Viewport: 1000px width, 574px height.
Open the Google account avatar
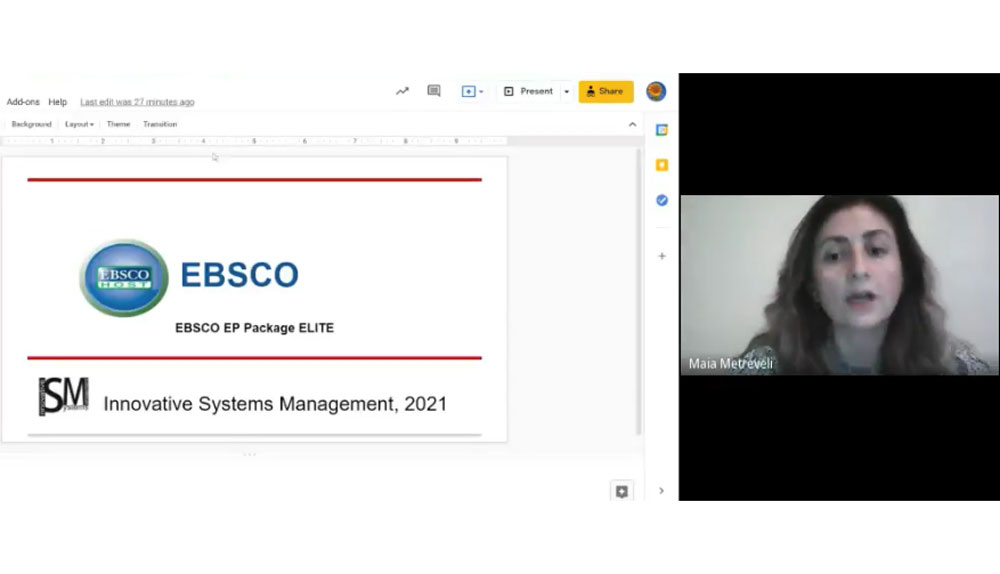pyautogui.click(x=656, y=91)
